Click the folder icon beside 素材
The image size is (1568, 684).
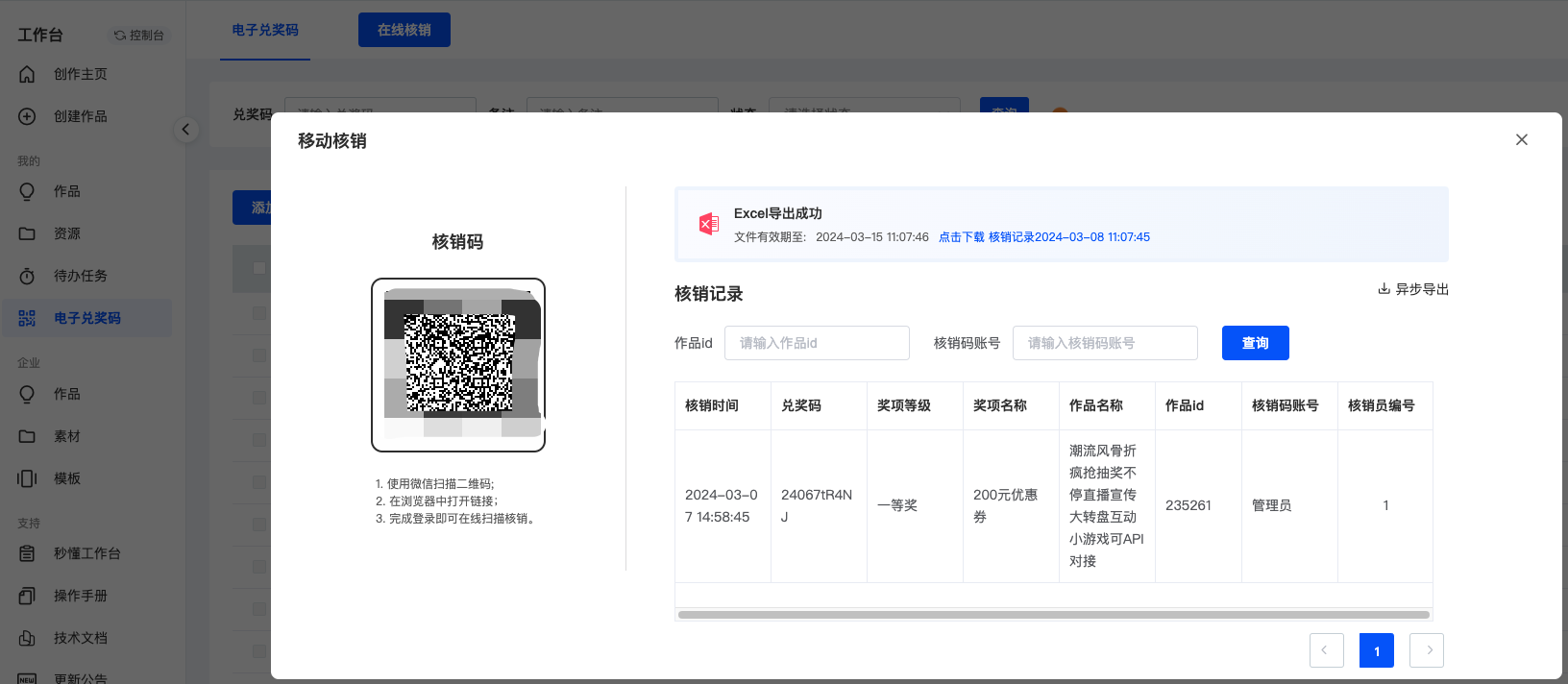click(27, 436)
